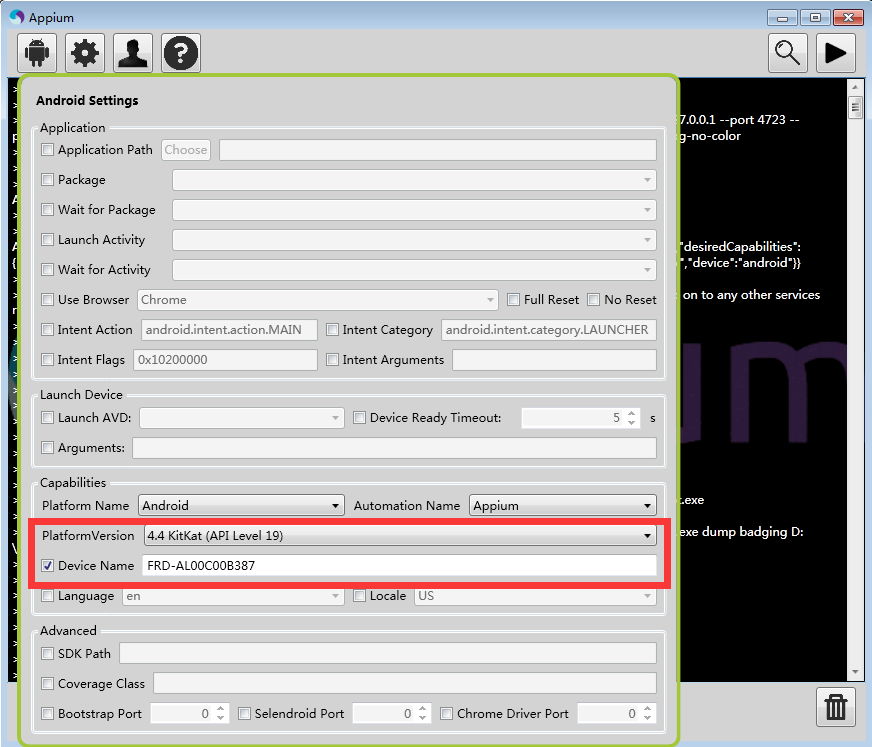Click the log scrollbar thumb
Screen dimensions: 872x747
coord(855,107)
